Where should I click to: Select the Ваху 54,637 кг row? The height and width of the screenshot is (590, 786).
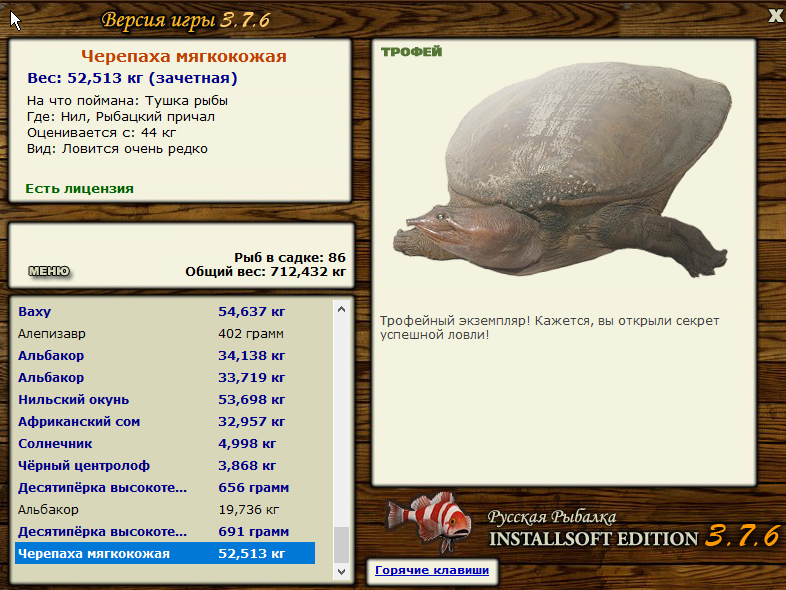click(x=165, y=311)
